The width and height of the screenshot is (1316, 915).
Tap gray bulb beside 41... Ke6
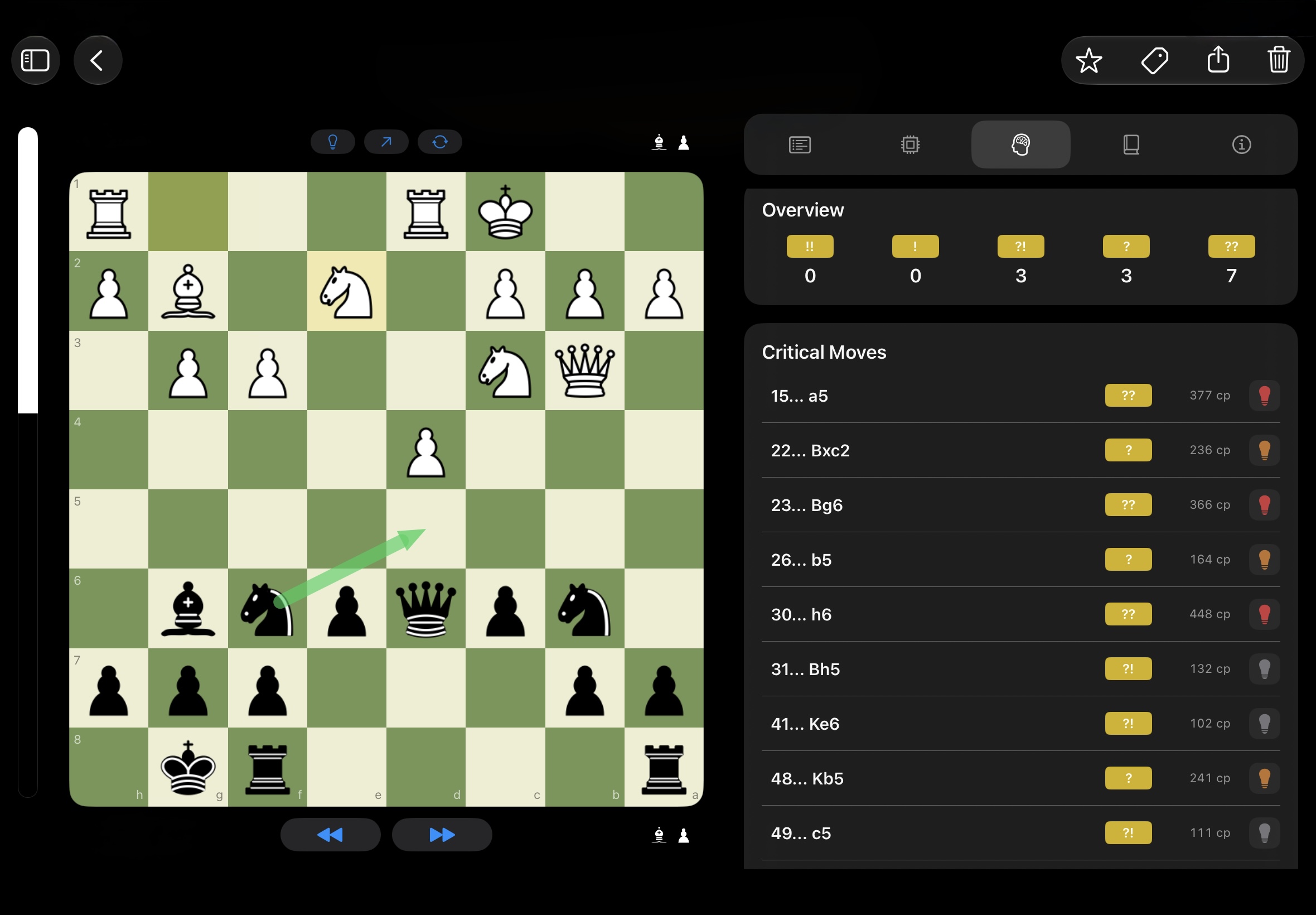pos(1265,724)
